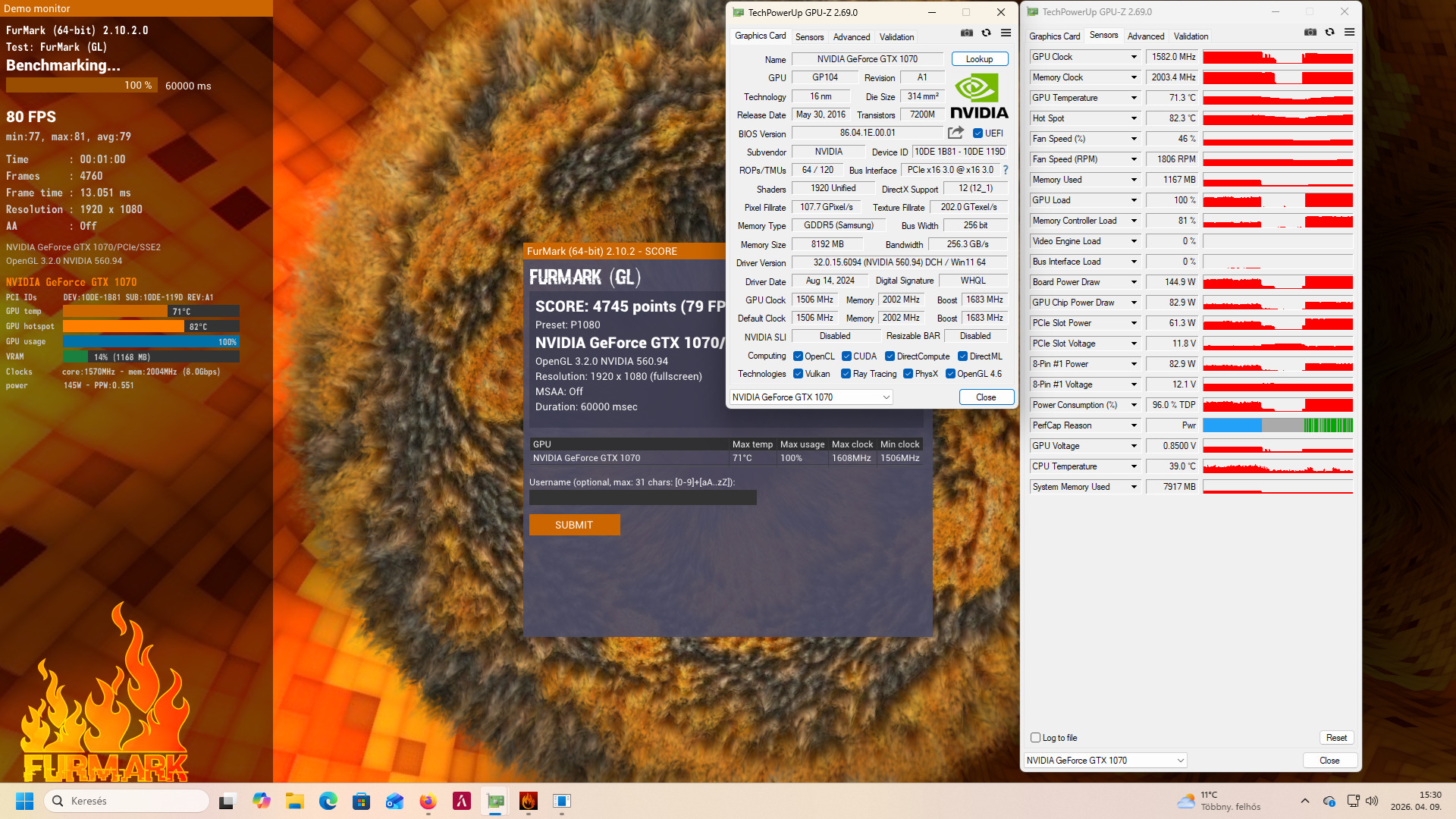Open the GPU selector dropdown in Graphics Card window
This screenshot has height=819, width=1456.
[x=886, y=397]
